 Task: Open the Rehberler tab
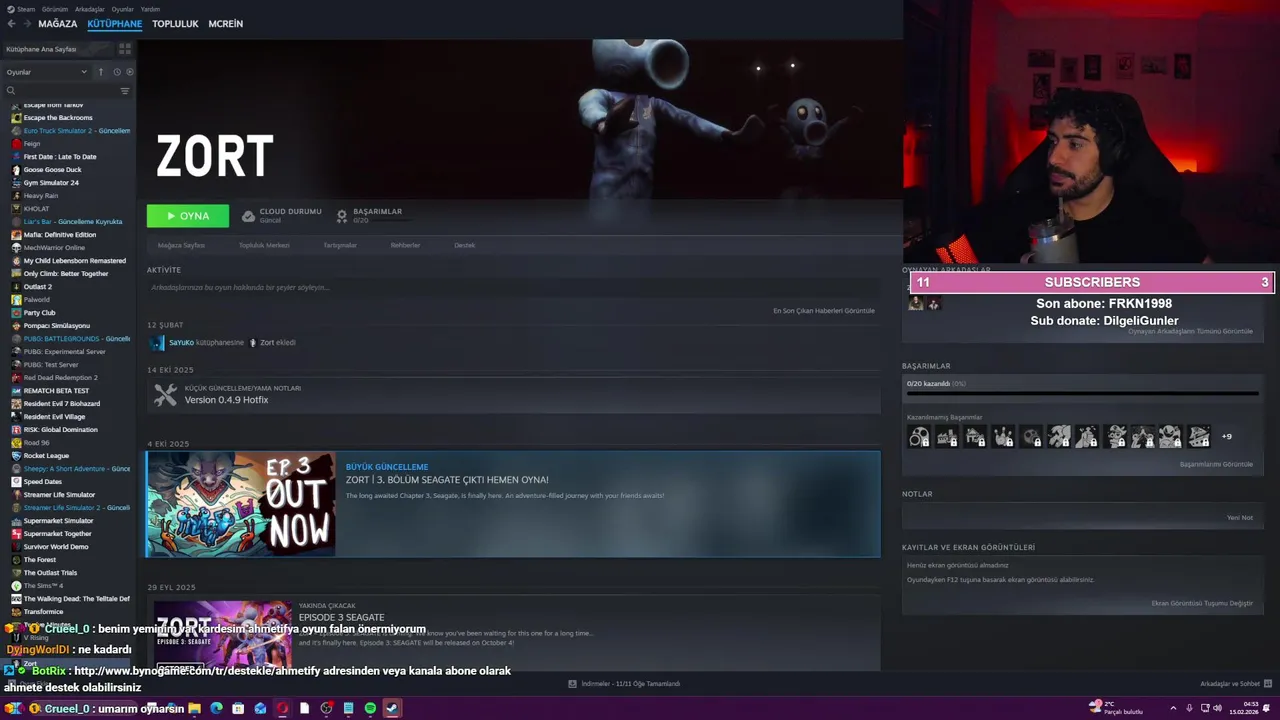point(405,245)
